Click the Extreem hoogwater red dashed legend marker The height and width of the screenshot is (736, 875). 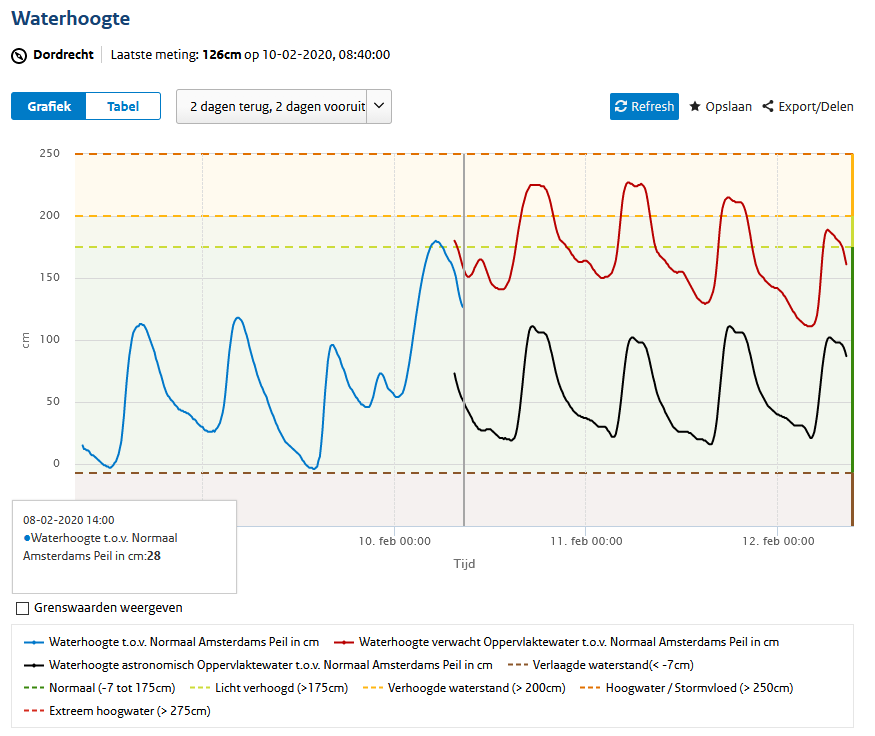(34, 711)
